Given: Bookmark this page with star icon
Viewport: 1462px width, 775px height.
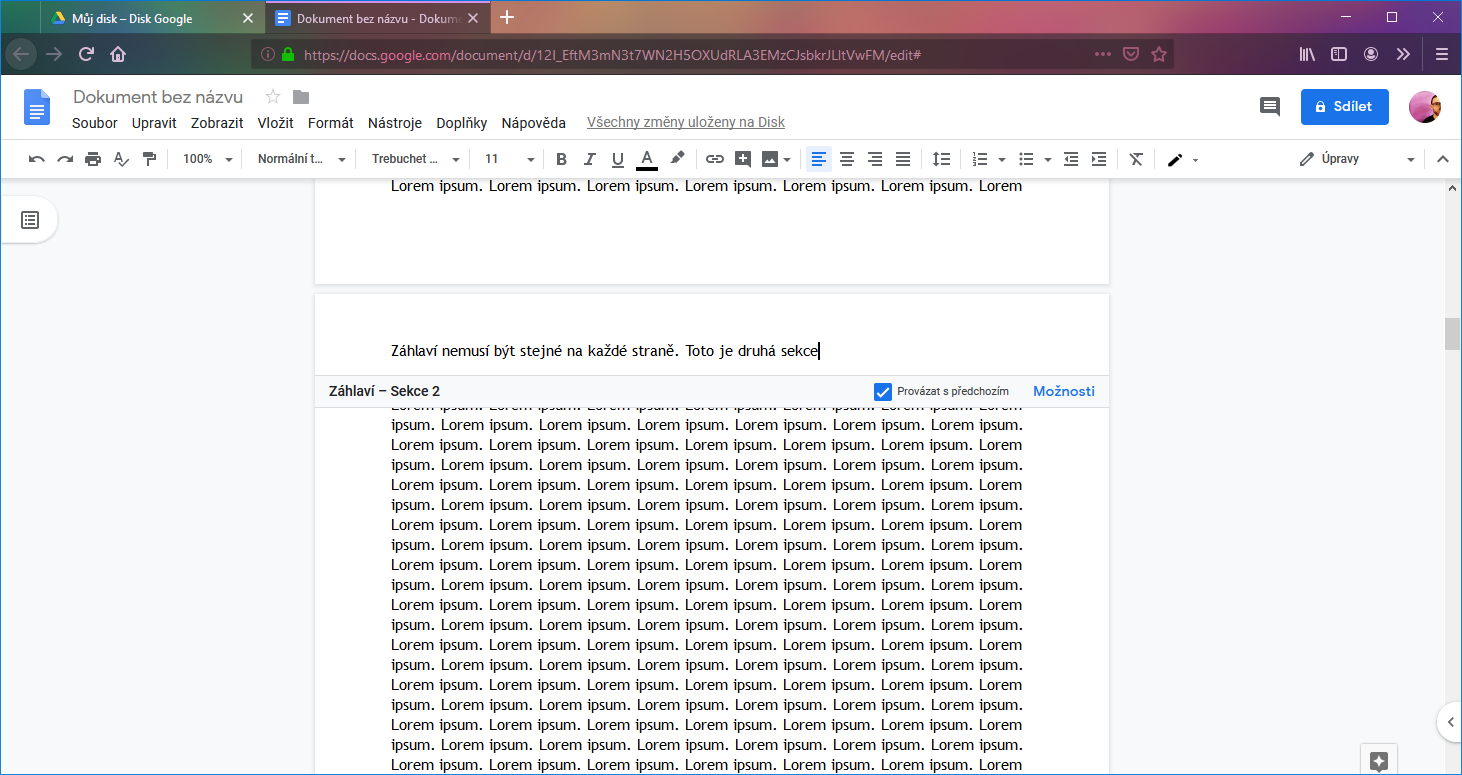Looking at the screenshot, I should pyautogui.click(x=1159, y=54).
